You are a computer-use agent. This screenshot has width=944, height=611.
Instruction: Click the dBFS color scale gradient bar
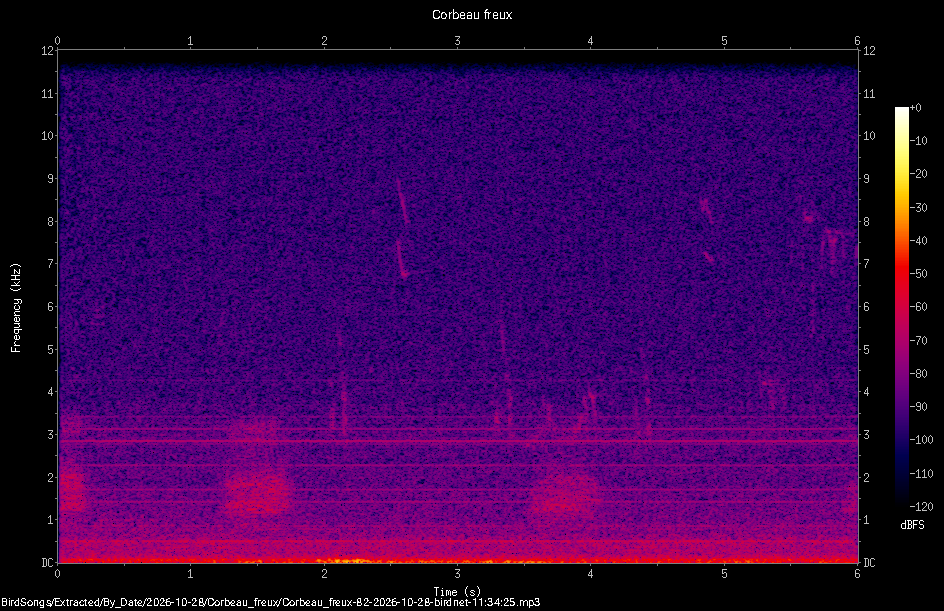[901, 307]
